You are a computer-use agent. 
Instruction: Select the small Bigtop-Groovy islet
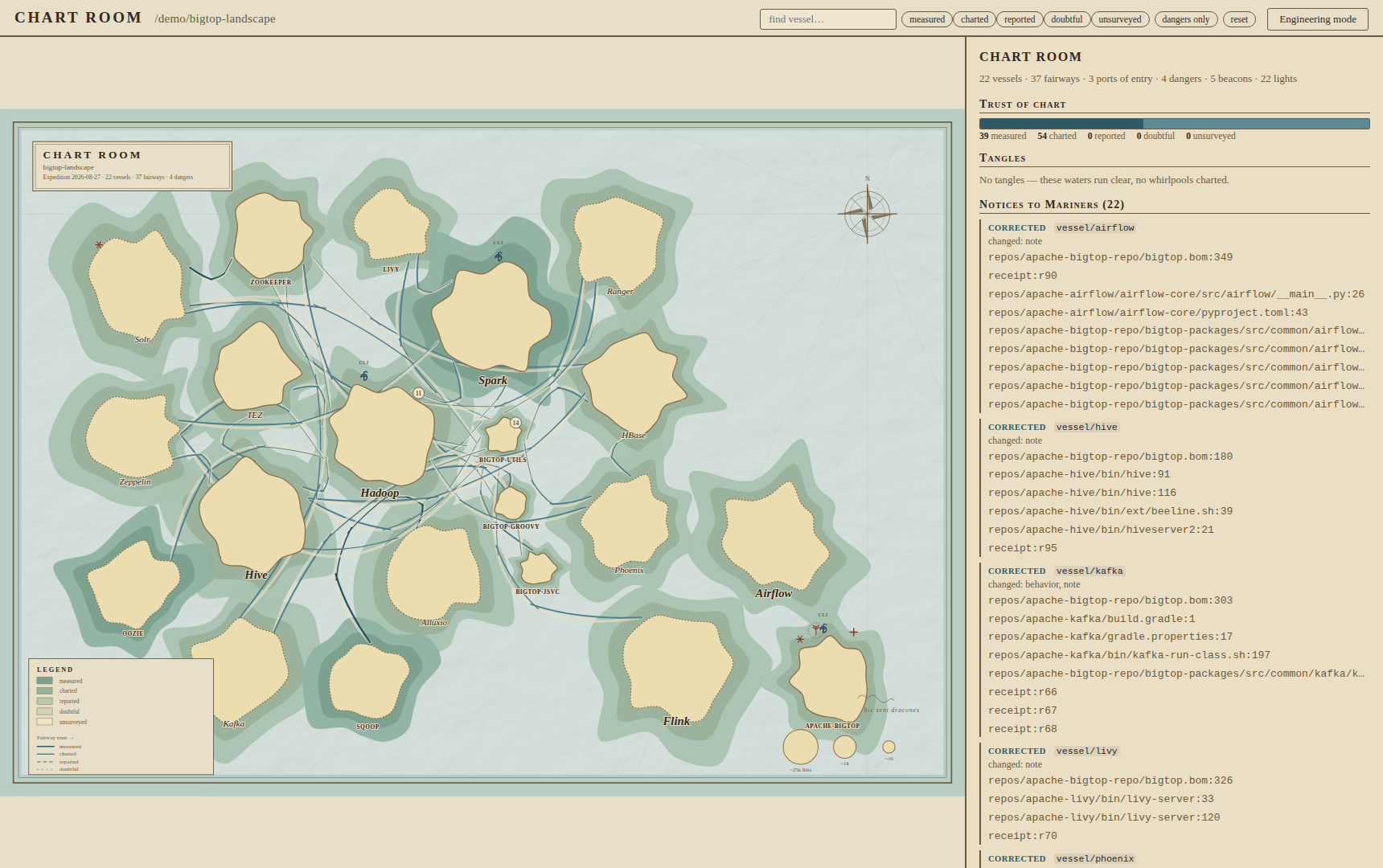click(511, 503)
